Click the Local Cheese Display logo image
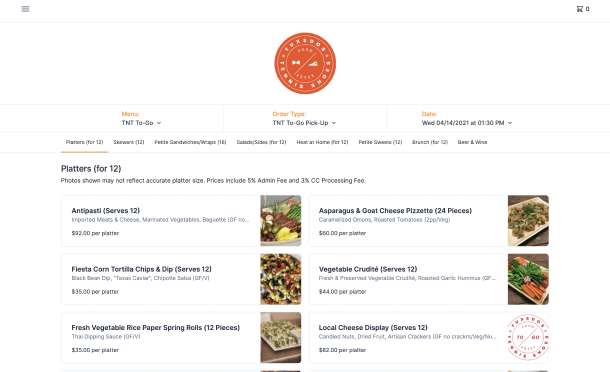 (528, 337)
